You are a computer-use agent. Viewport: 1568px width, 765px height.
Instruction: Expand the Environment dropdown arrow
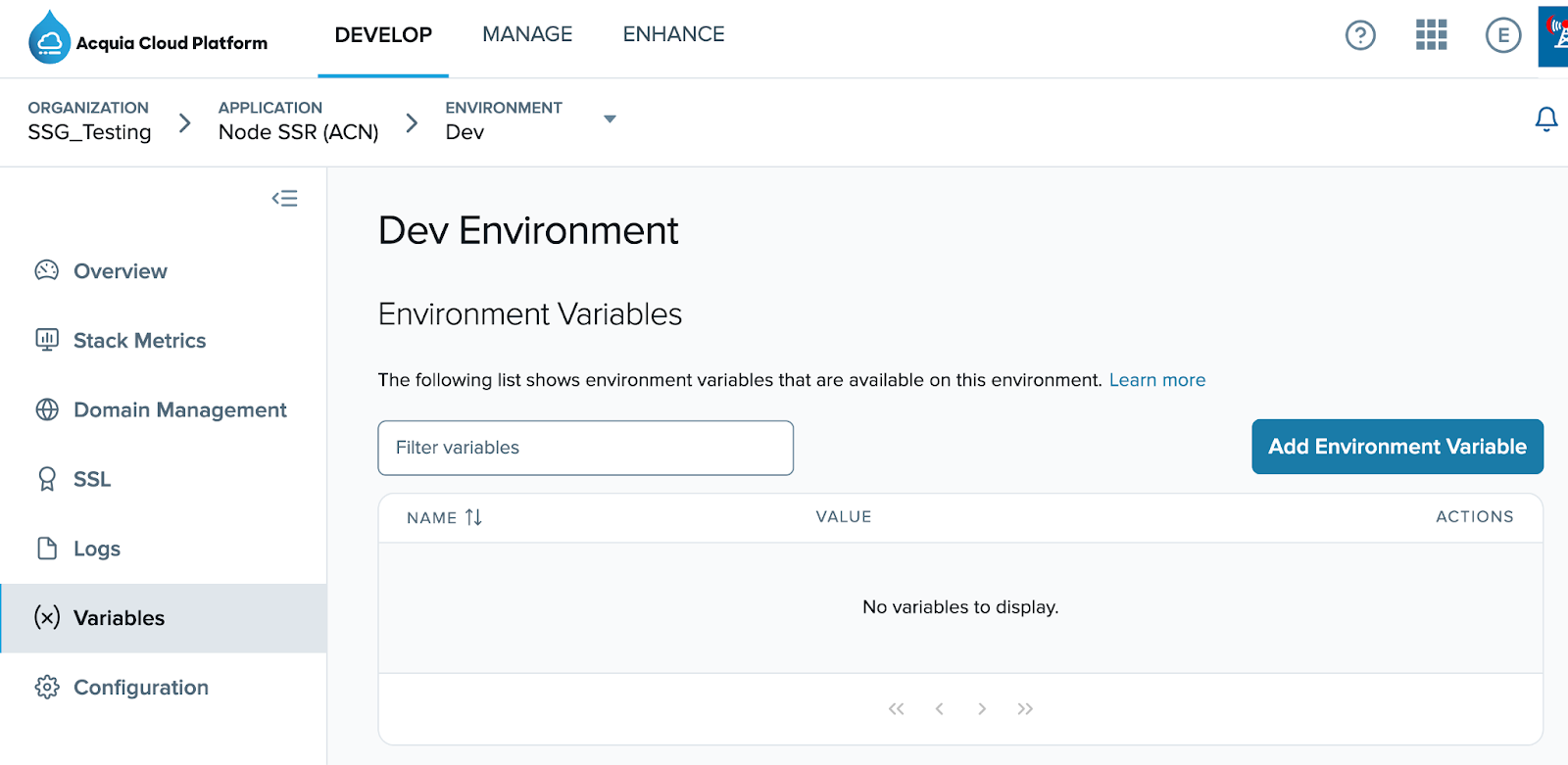pos(610,120)
